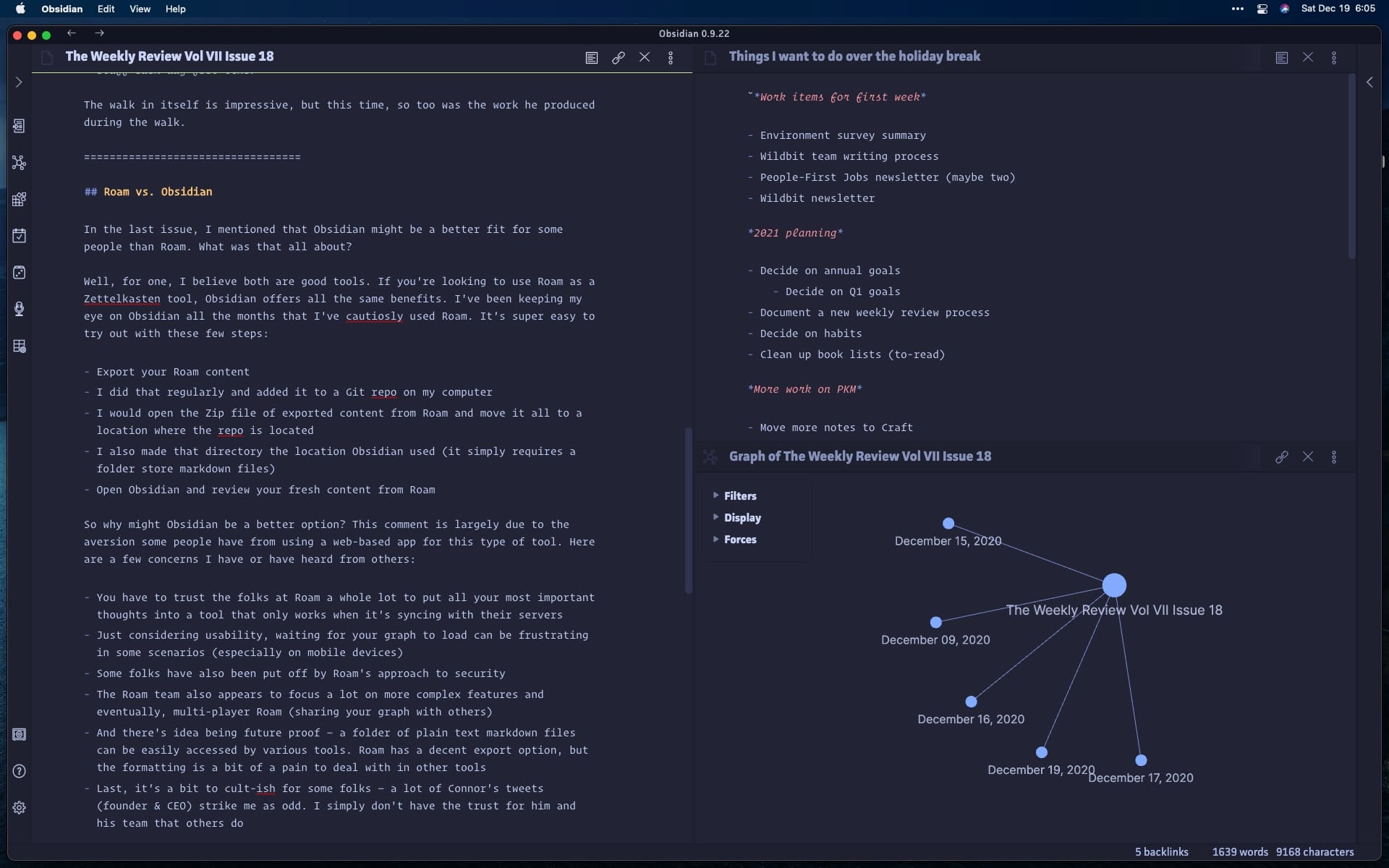Activate Siri from the menu bar
Screen dimensions: 1389x868
1285,9
